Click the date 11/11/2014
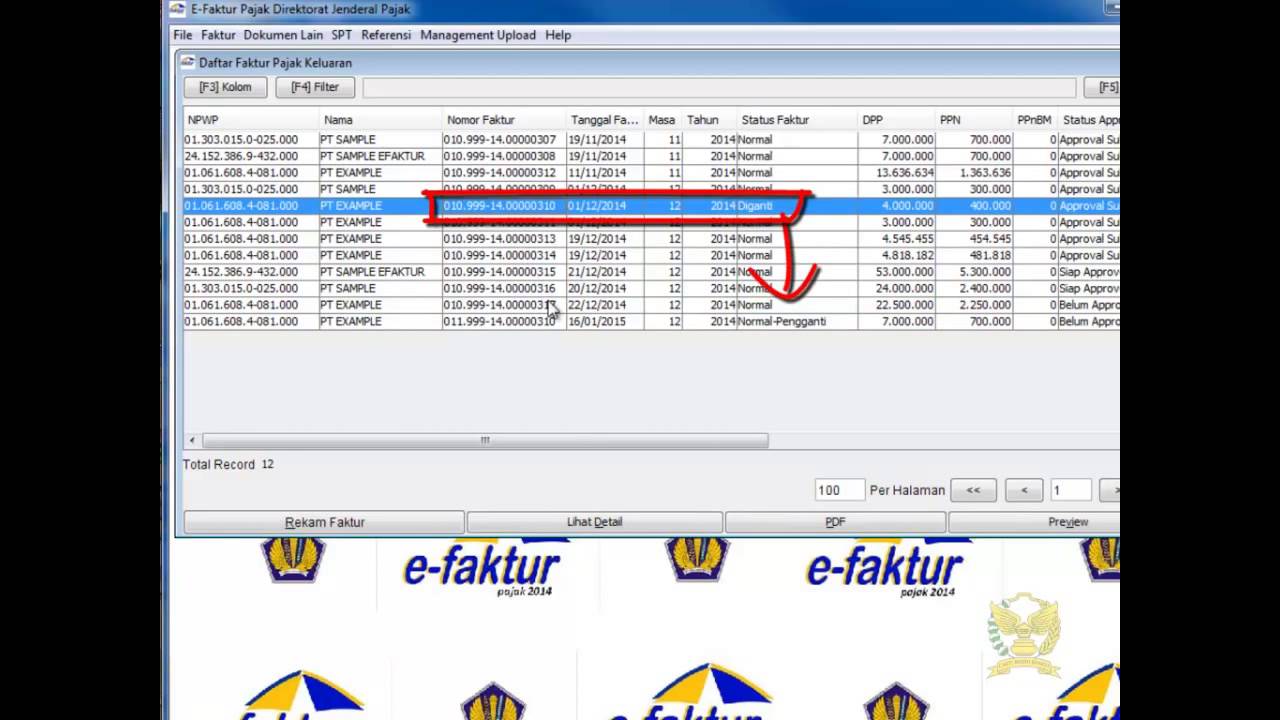Viewport: 1280px width, 720px height. pos(597,173)
